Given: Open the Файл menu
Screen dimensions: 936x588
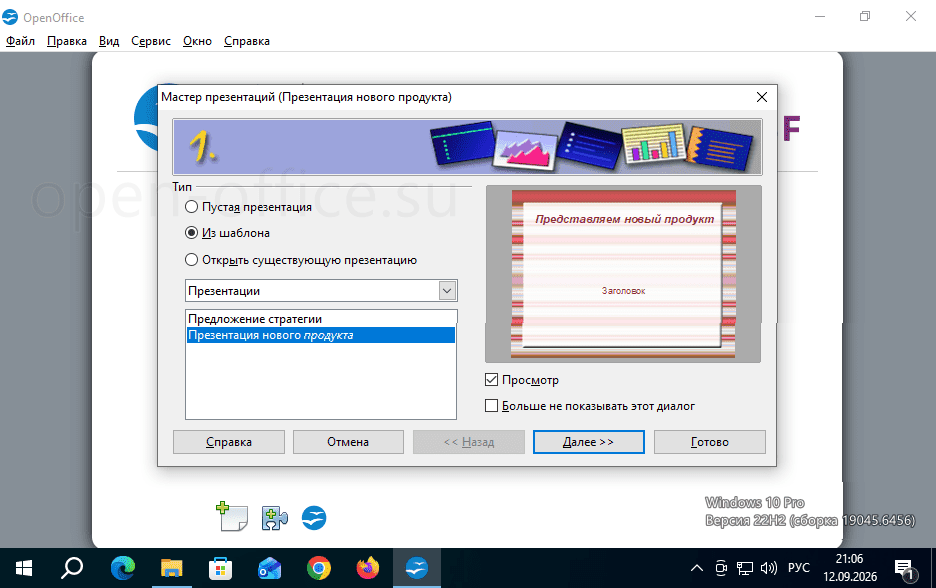Looking at the screenshot, I should click(20, 41).
